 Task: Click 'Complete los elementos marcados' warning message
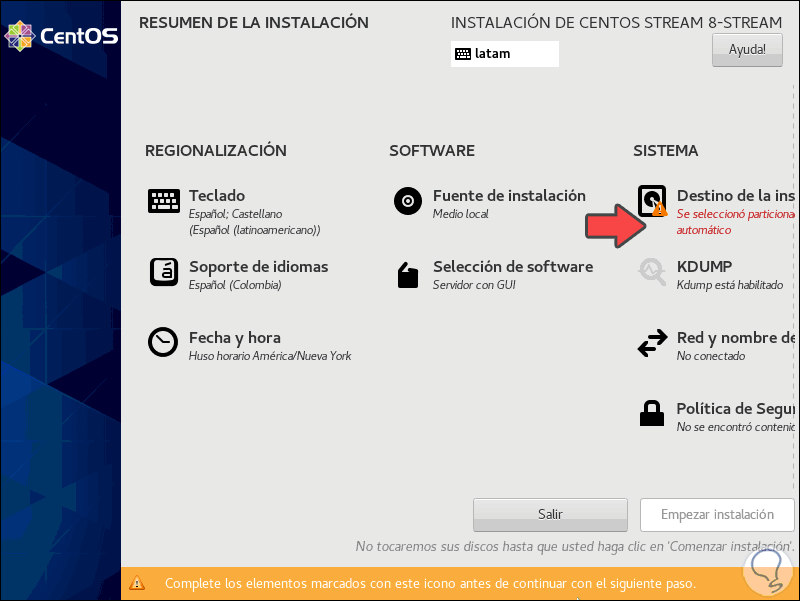tap(430, 583)
